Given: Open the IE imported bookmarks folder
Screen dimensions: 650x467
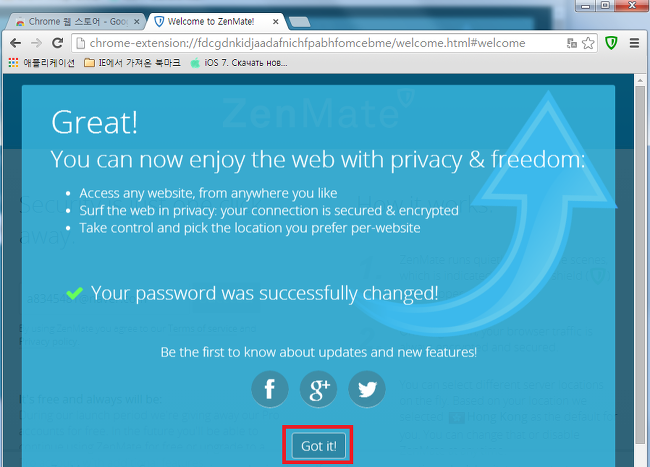Looking at the screenshot, I should 132,63.
